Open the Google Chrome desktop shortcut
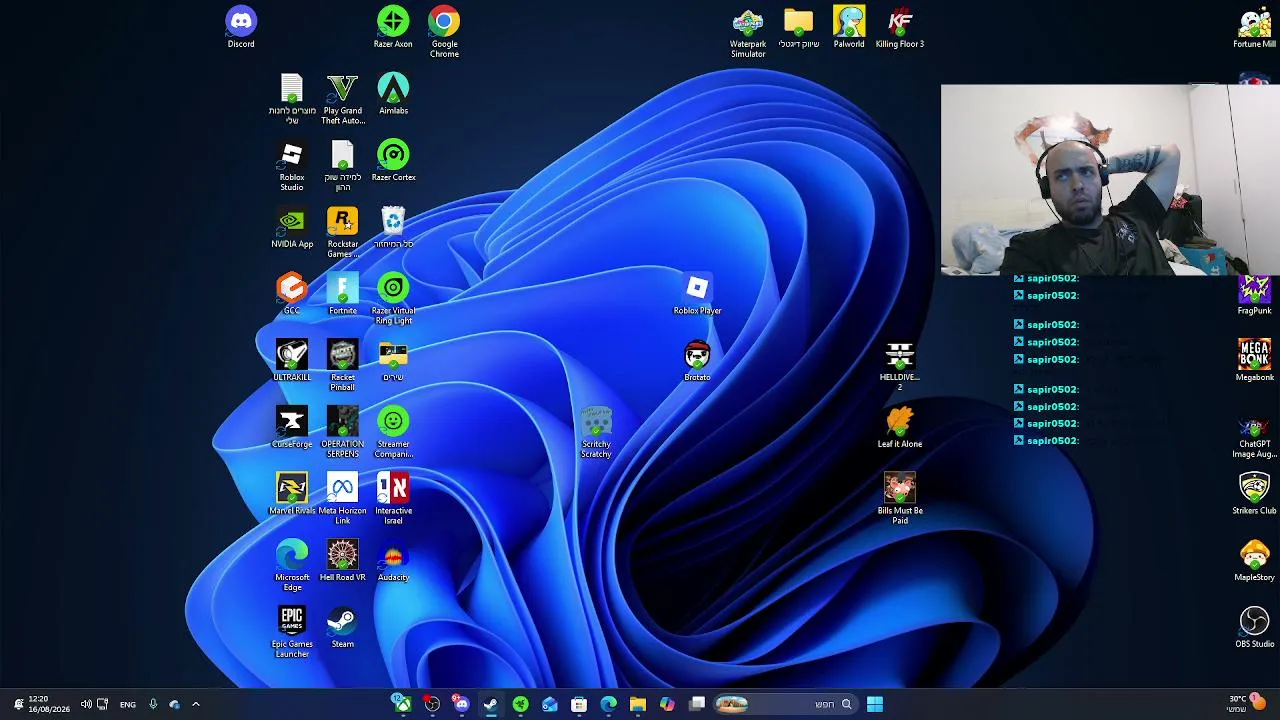 pyautogui.click(x=444, y=32)
